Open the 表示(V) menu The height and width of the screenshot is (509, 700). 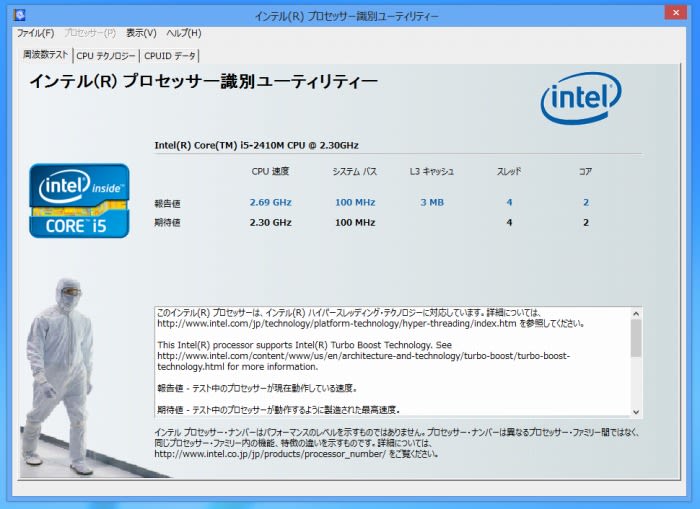click(141, 33)
